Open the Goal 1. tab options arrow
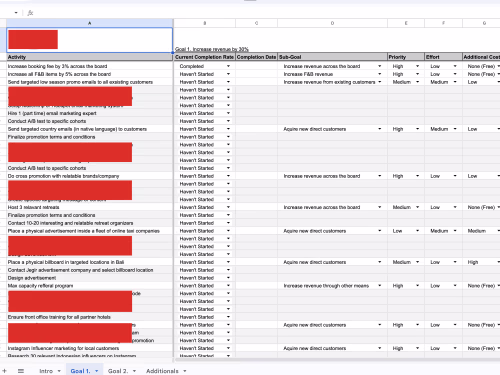500x375 pixels. (97, 371)
